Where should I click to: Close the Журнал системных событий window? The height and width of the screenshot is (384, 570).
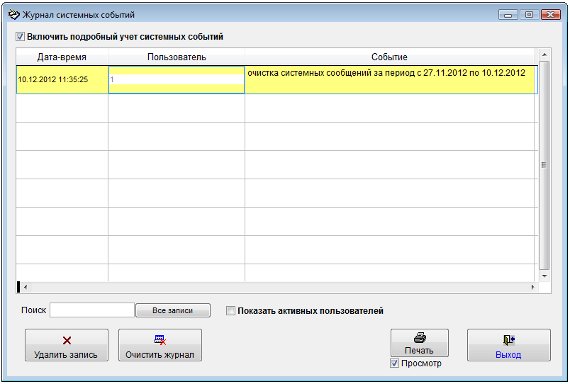tap(551, 15)
